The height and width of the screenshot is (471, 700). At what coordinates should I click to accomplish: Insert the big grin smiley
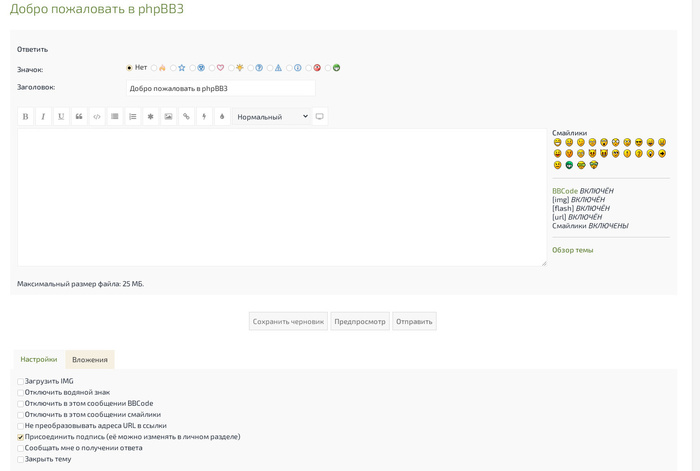558,142
